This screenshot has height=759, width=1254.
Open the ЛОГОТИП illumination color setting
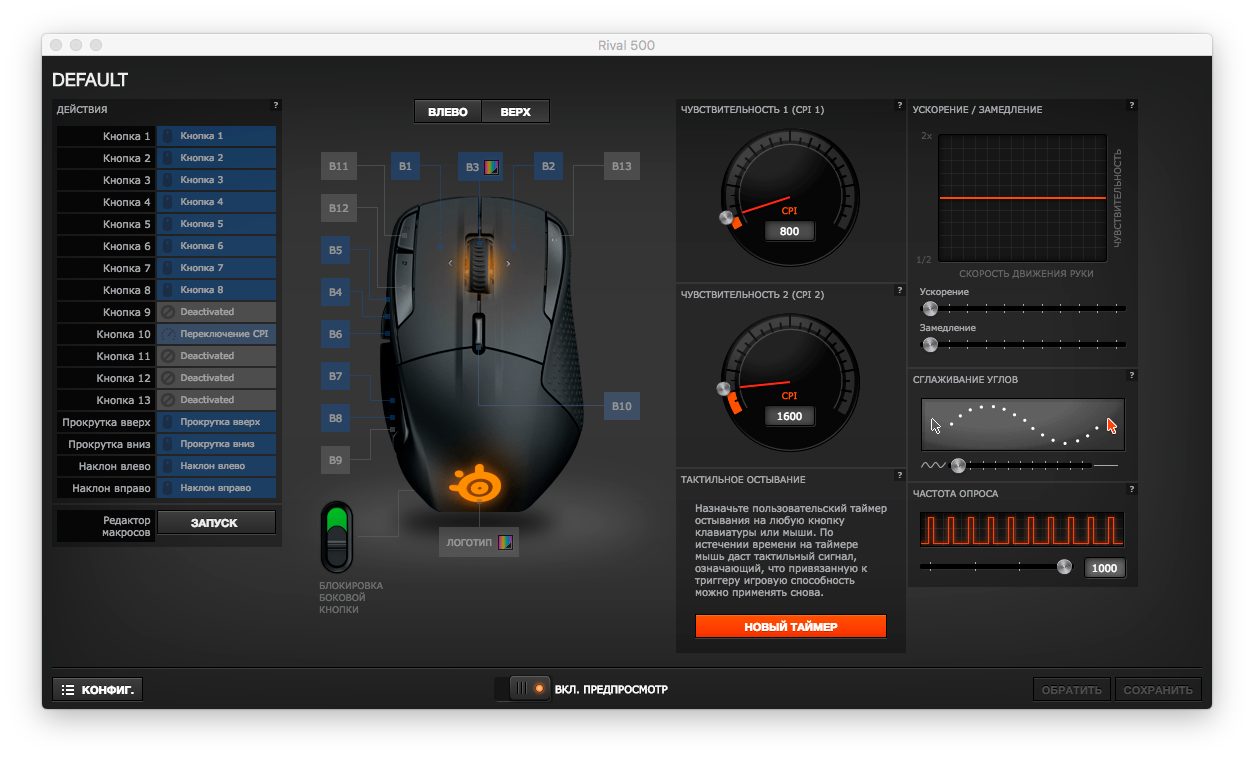click(506, 543)
